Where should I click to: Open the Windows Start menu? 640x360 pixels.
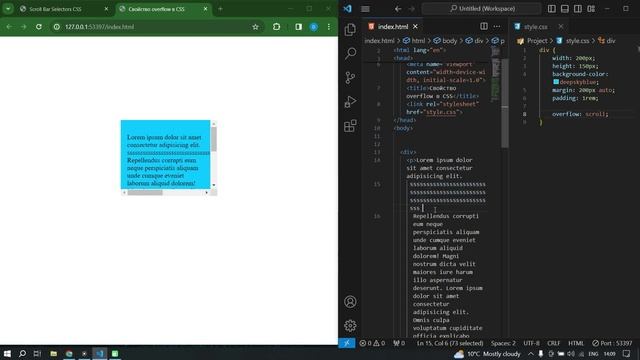coord(7,353)
